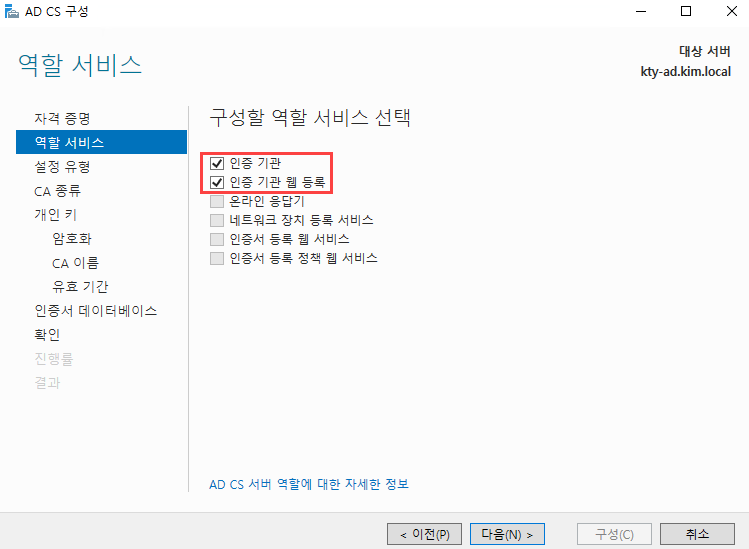Click the 역할 서비스 page title
The image size is (749, 549).
coord(80,65)
